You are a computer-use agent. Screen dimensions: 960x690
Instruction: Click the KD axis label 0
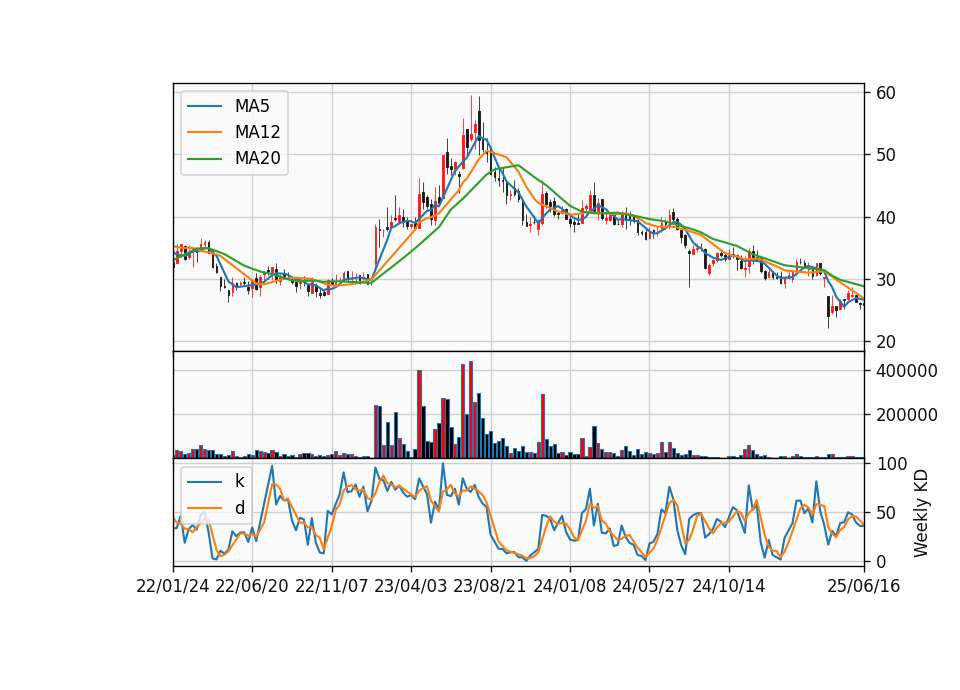(881, 561)
